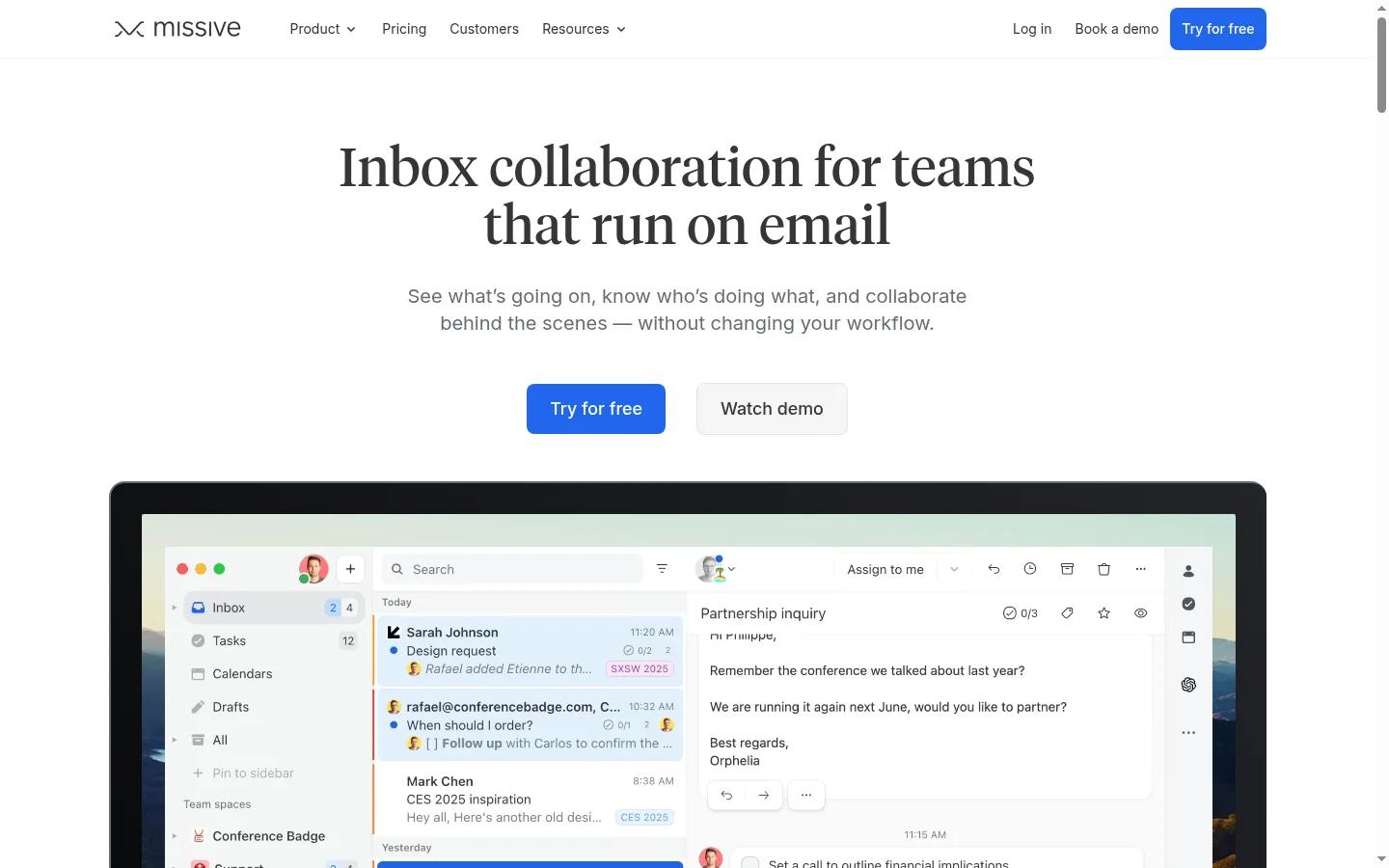This screenshot has height=868, width=1389.
Task: Click ellipsis button below Orphelia message
Action: click(x=806, y=795)
